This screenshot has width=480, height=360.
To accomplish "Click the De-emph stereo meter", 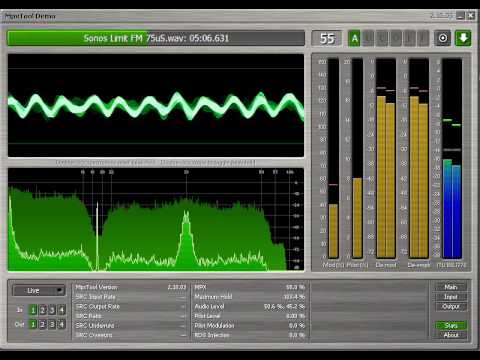I will click(419, 158).
